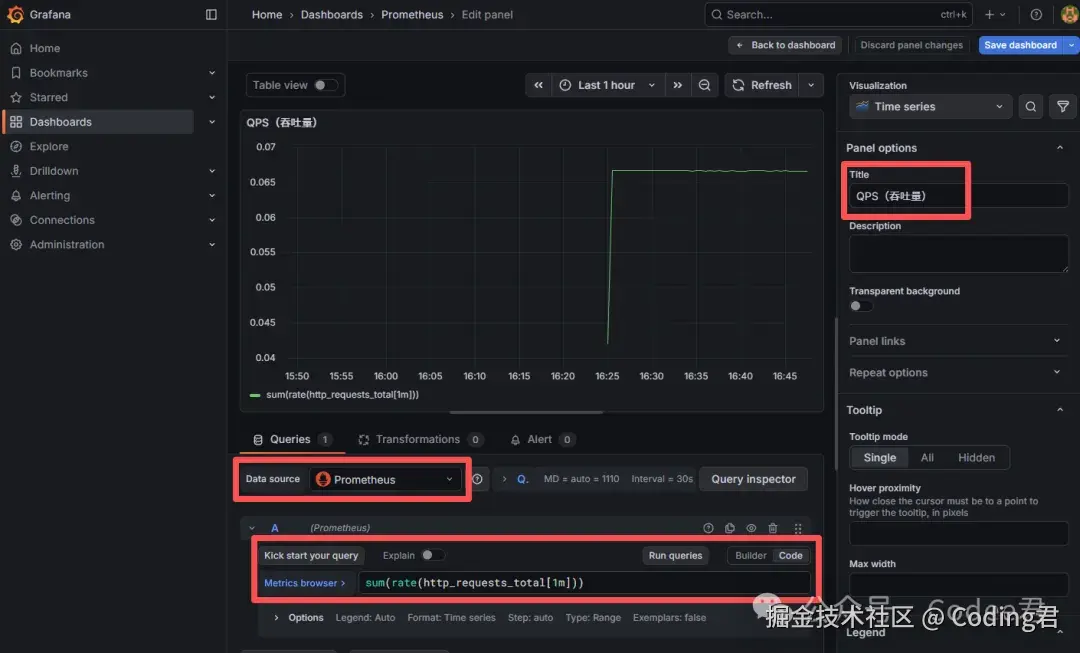Hide query A response eye icon

click(x=751, y=528)
